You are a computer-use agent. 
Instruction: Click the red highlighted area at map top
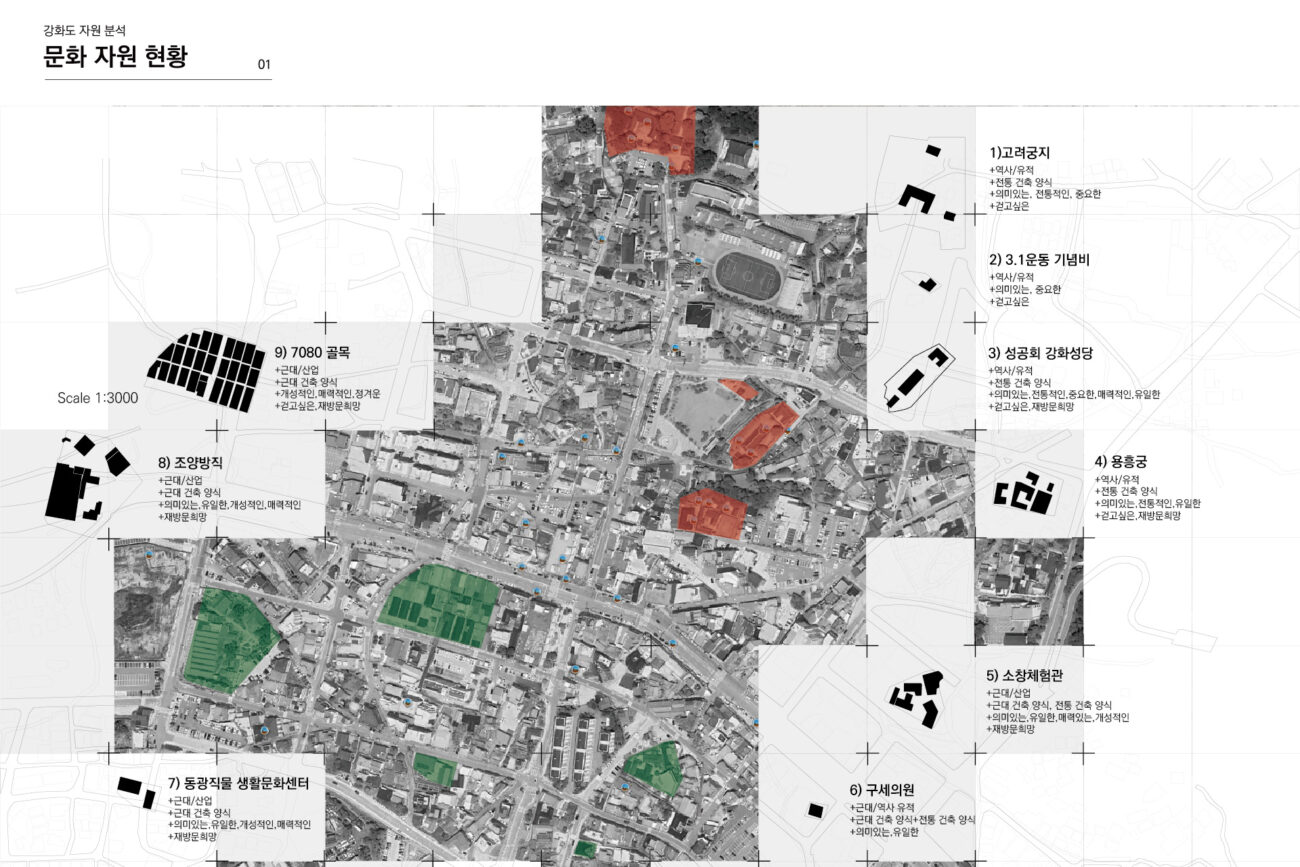pyautogui.click(x=650, y=134)
